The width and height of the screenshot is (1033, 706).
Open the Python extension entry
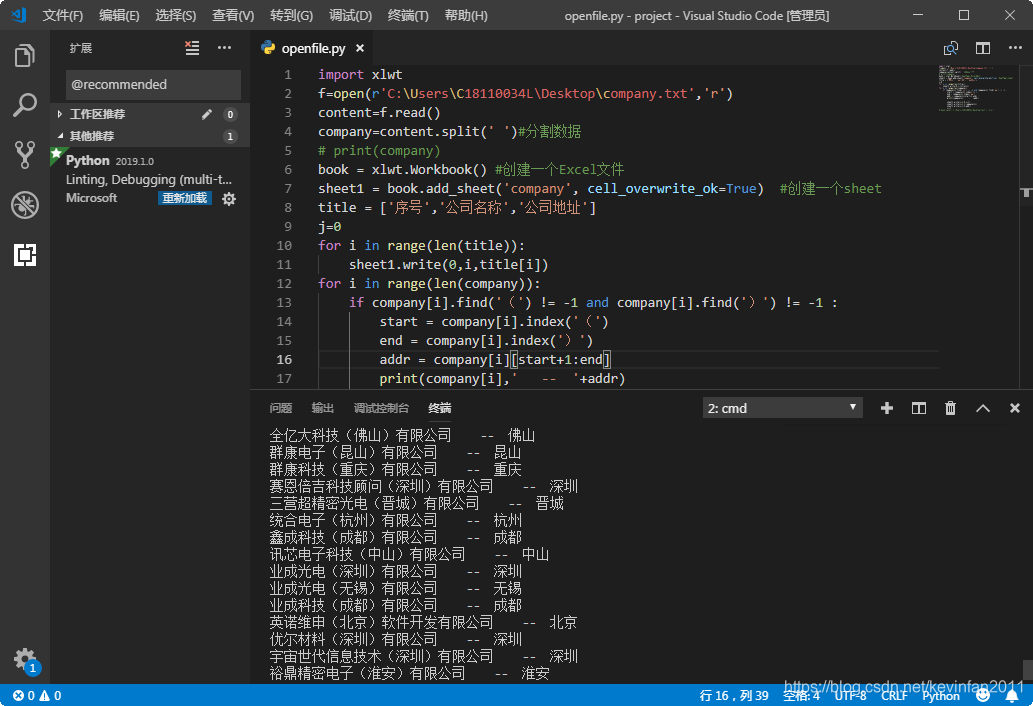tap(150, 178)
